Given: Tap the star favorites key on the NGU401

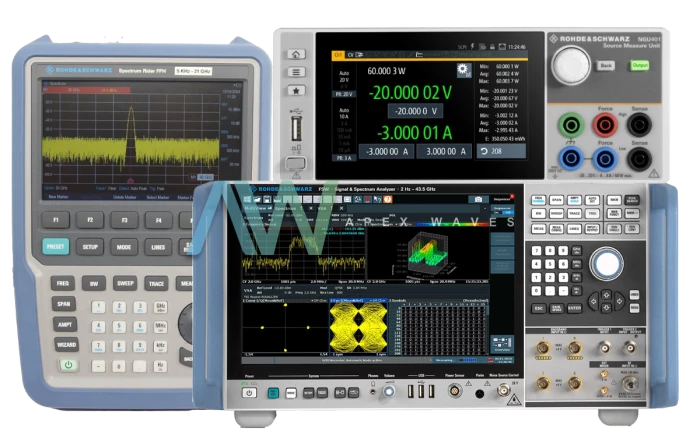Looking at the screenshot, I should click(296, 91).
